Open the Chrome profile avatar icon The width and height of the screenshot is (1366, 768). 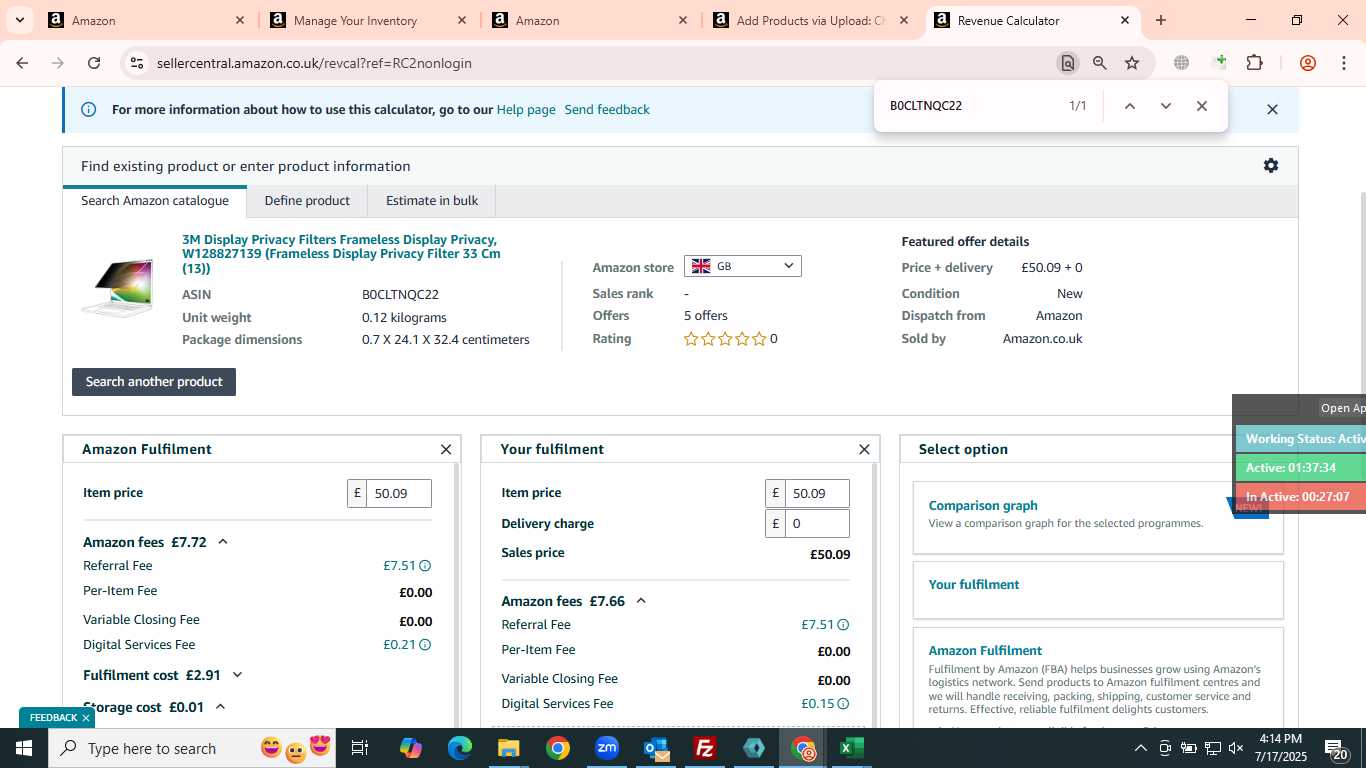[x=1308, y=63]
